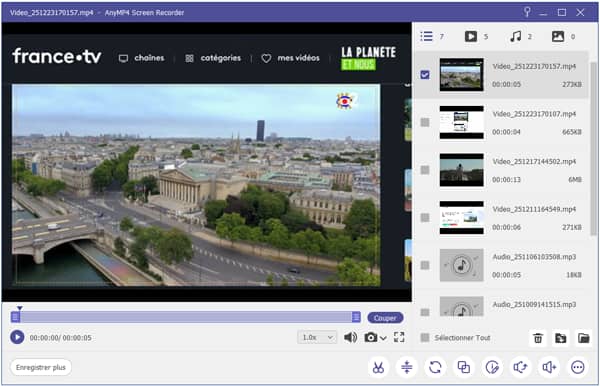Uncheck Video_251223170157.mp4 checkbox

pyautogui.click(x=425, y=75)
